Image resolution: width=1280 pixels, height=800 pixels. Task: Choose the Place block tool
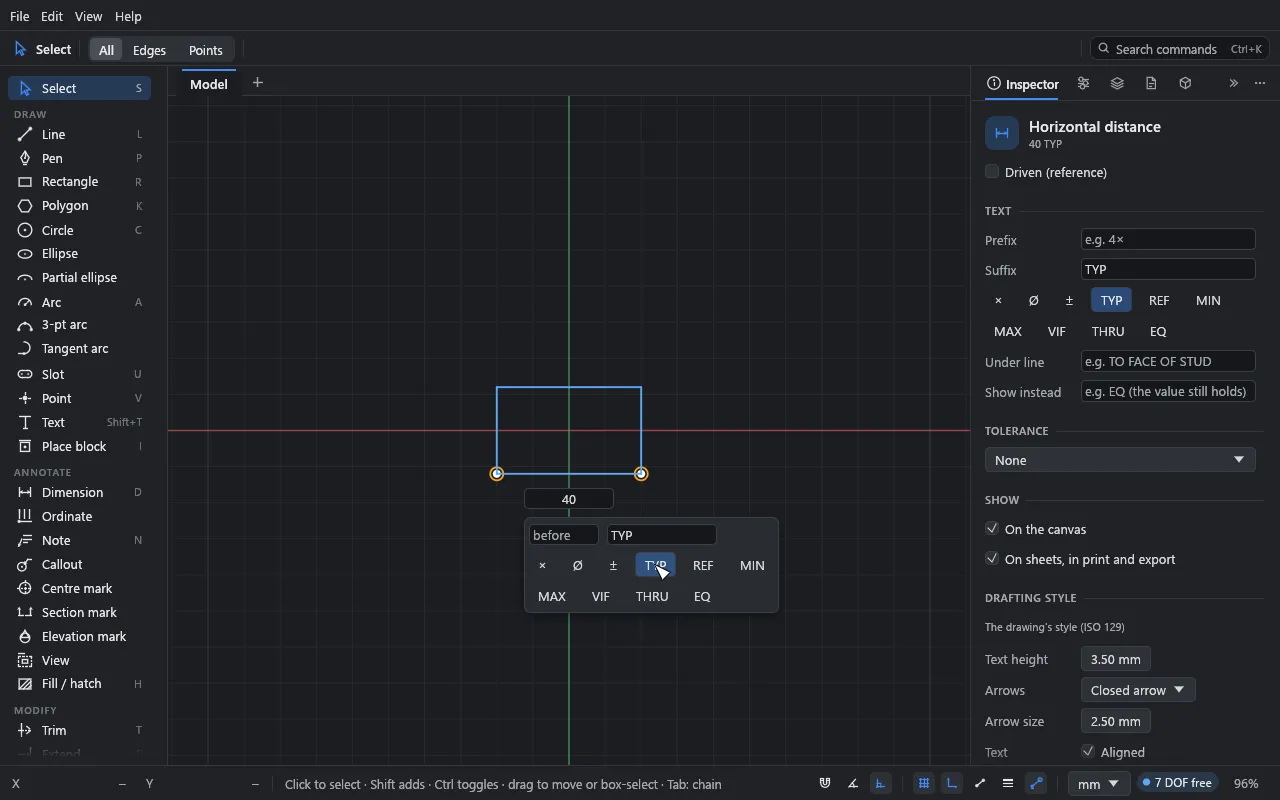pyautogui.click(x=80, y=446)
